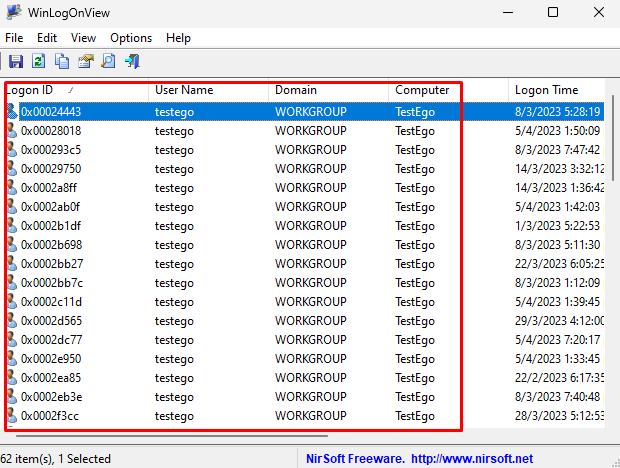Viewport: 620px width, 468px height.
Task: Open Properties via toolbar icon
Action: (x=85, y=62)
